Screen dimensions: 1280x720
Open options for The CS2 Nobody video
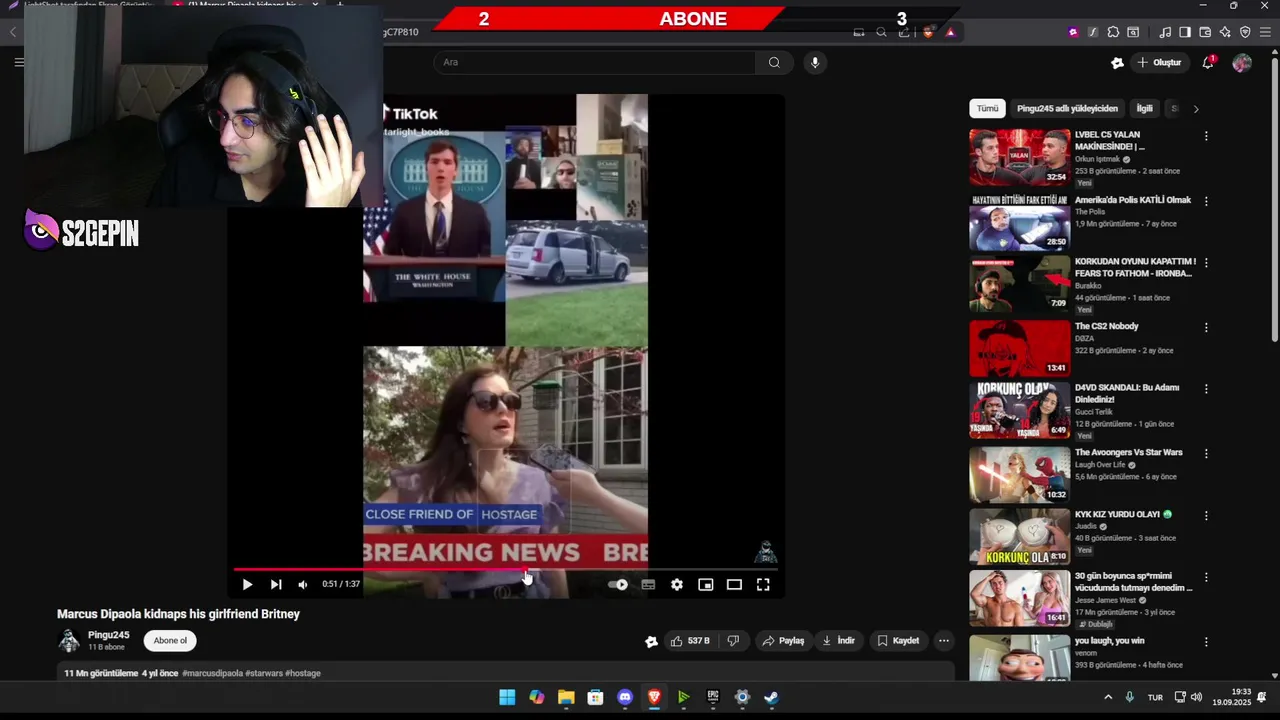click(x=1206, y=327)
